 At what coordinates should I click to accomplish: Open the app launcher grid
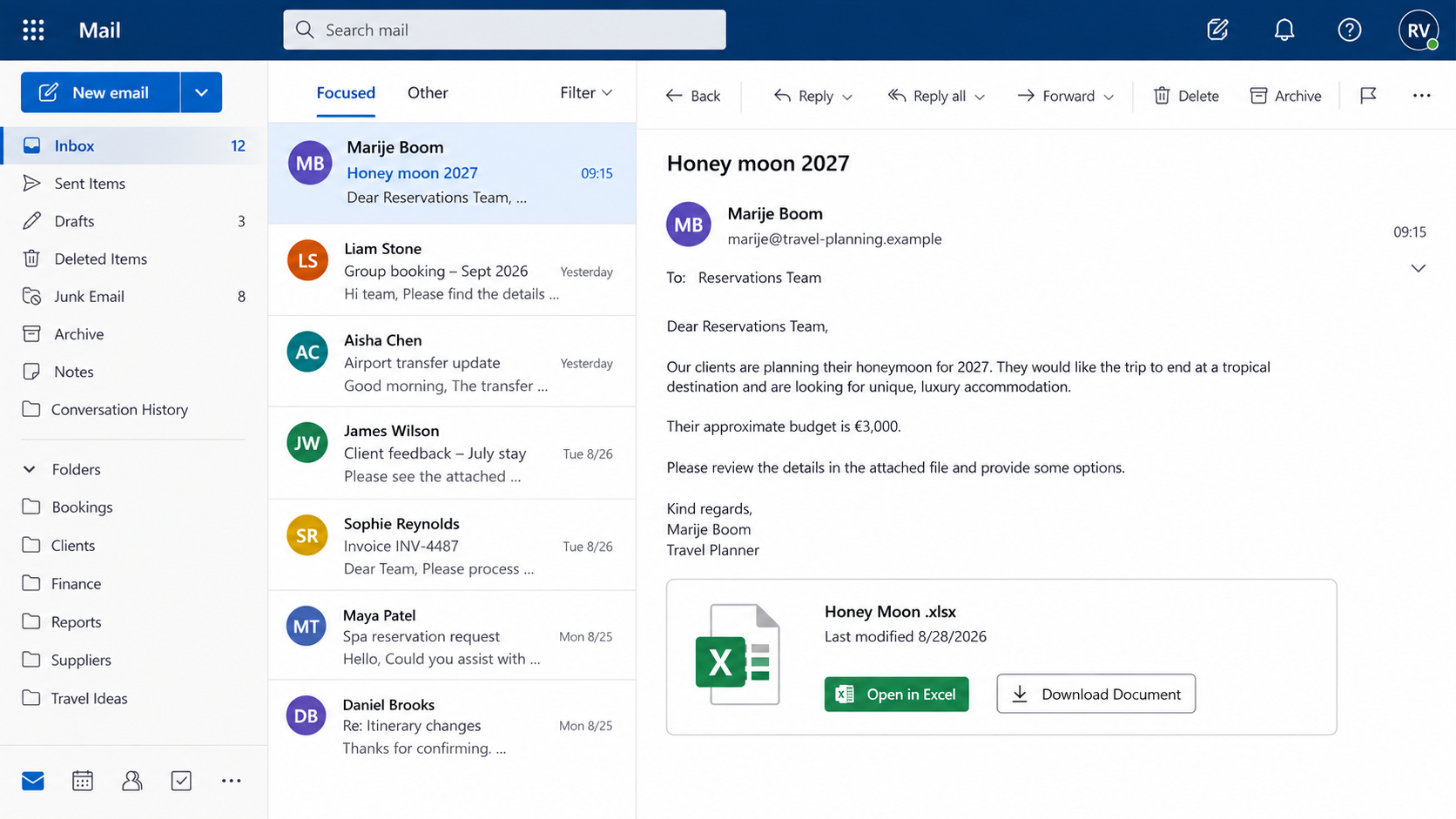coord(33,30)
